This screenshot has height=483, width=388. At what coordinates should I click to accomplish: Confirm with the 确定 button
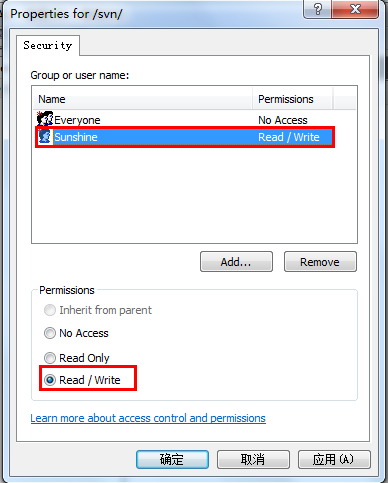pos(172,459)
